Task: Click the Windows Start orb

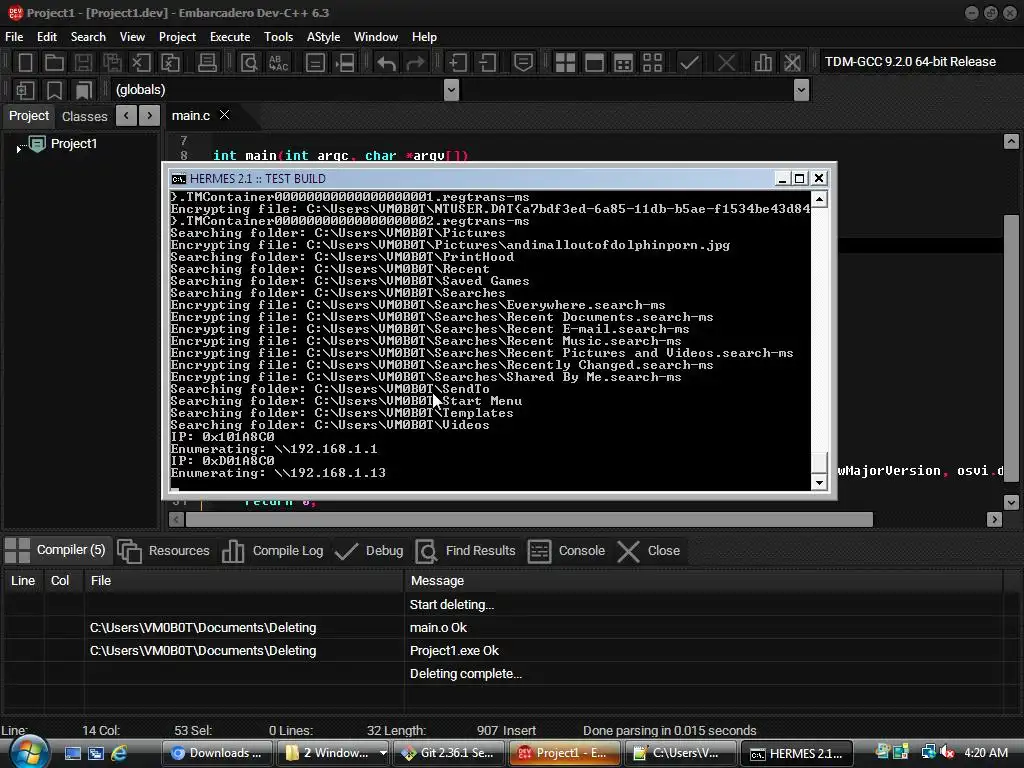Action: coord(28,752)
